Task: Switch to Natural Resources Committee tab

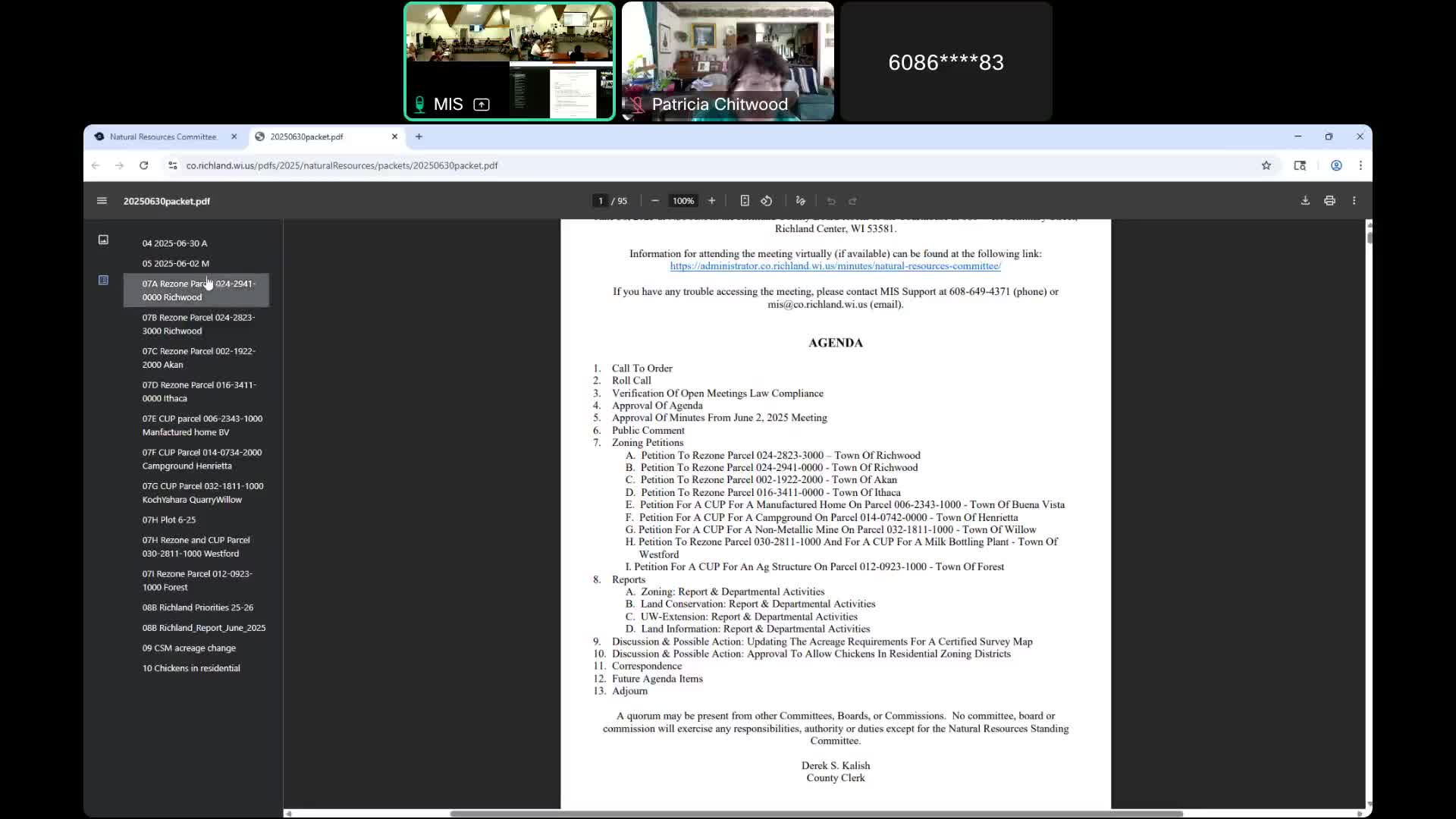Action: coord(163,136)
